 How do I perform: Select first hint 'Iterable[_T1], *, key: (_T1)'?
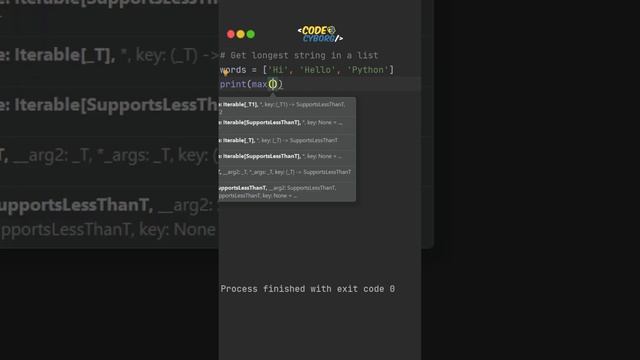287,107
